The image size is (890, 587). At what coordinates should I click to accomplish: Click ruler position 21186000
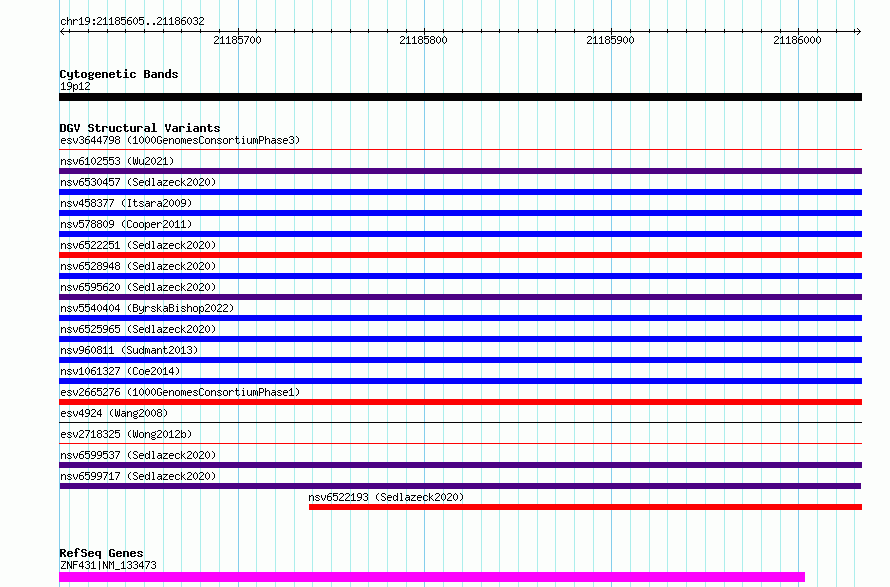point(797,40)
